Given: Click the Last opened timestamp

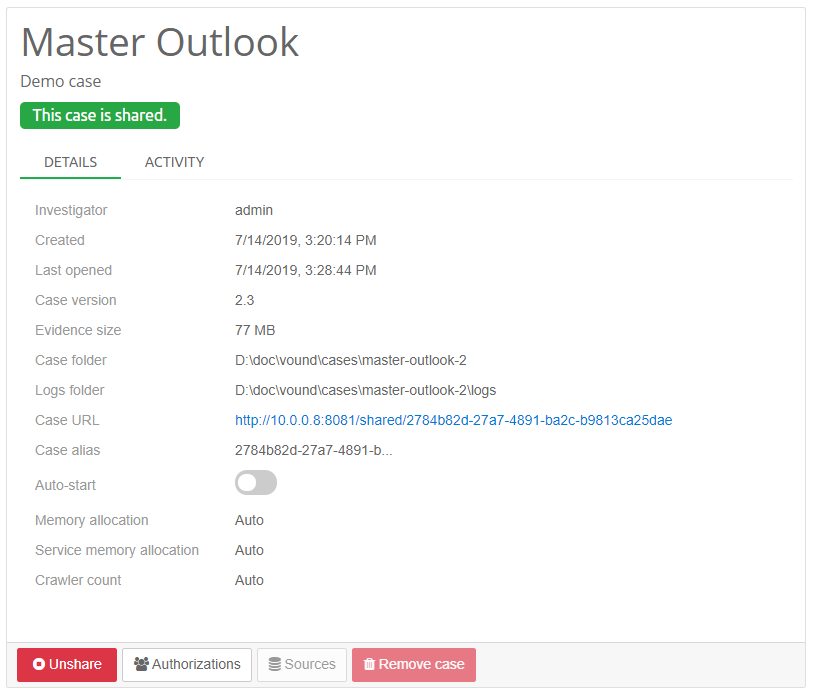Looking at the screenshot, I should point(305,270).
